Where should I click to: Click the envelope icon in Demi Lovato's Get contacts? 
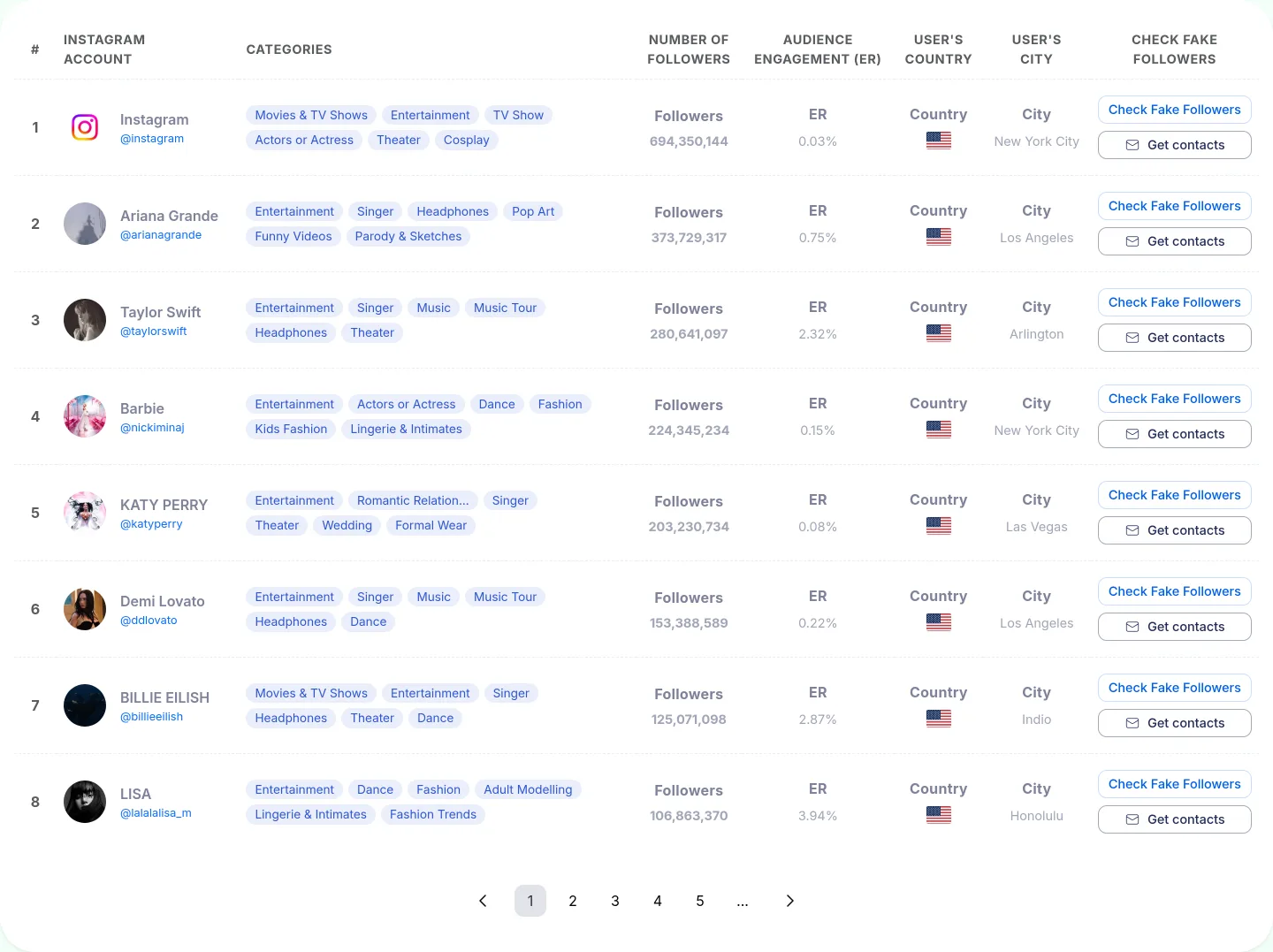(x=1132, y=627)
